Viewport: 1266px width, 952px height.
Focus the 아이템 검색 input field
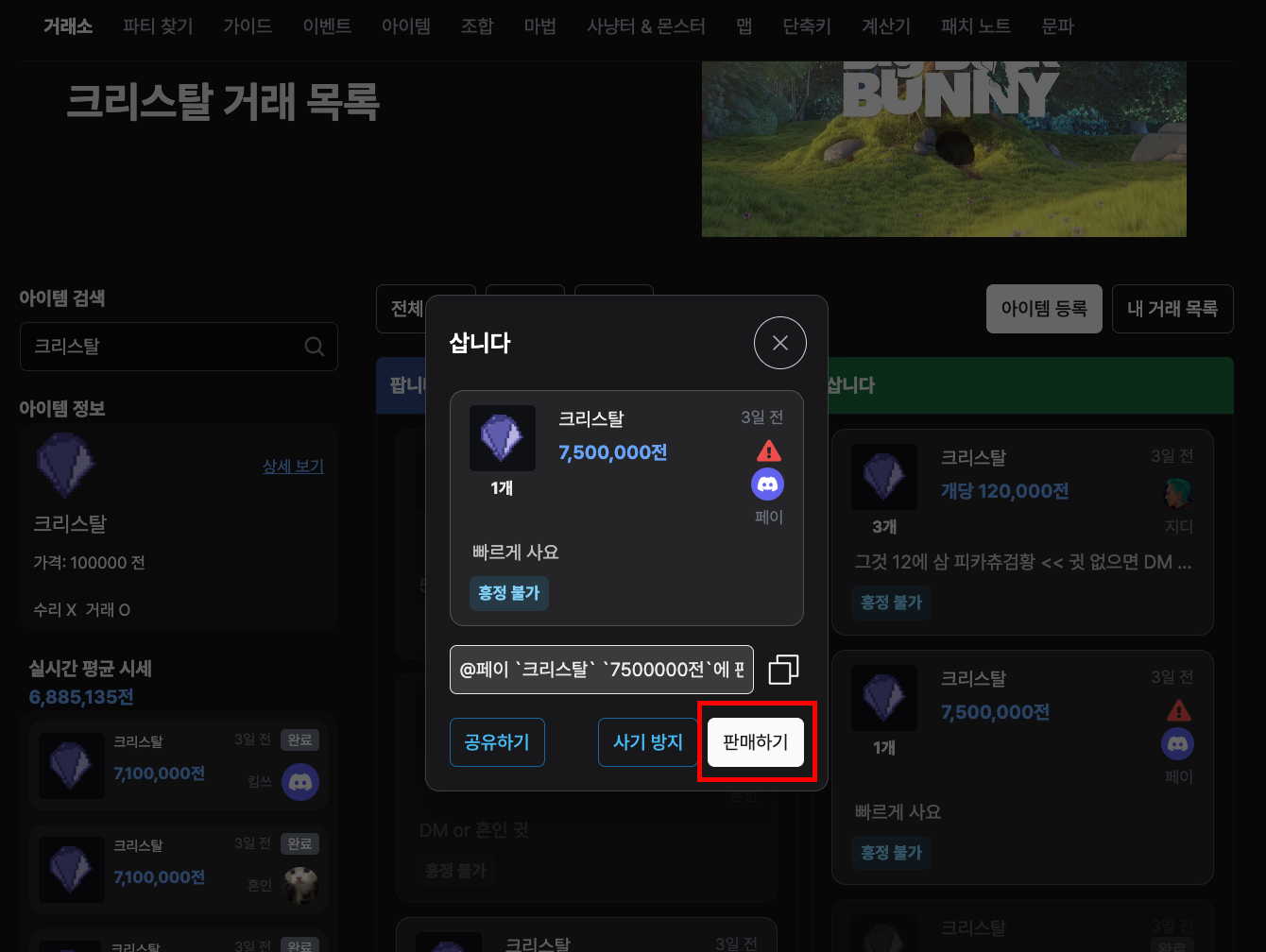pos(179,347)
